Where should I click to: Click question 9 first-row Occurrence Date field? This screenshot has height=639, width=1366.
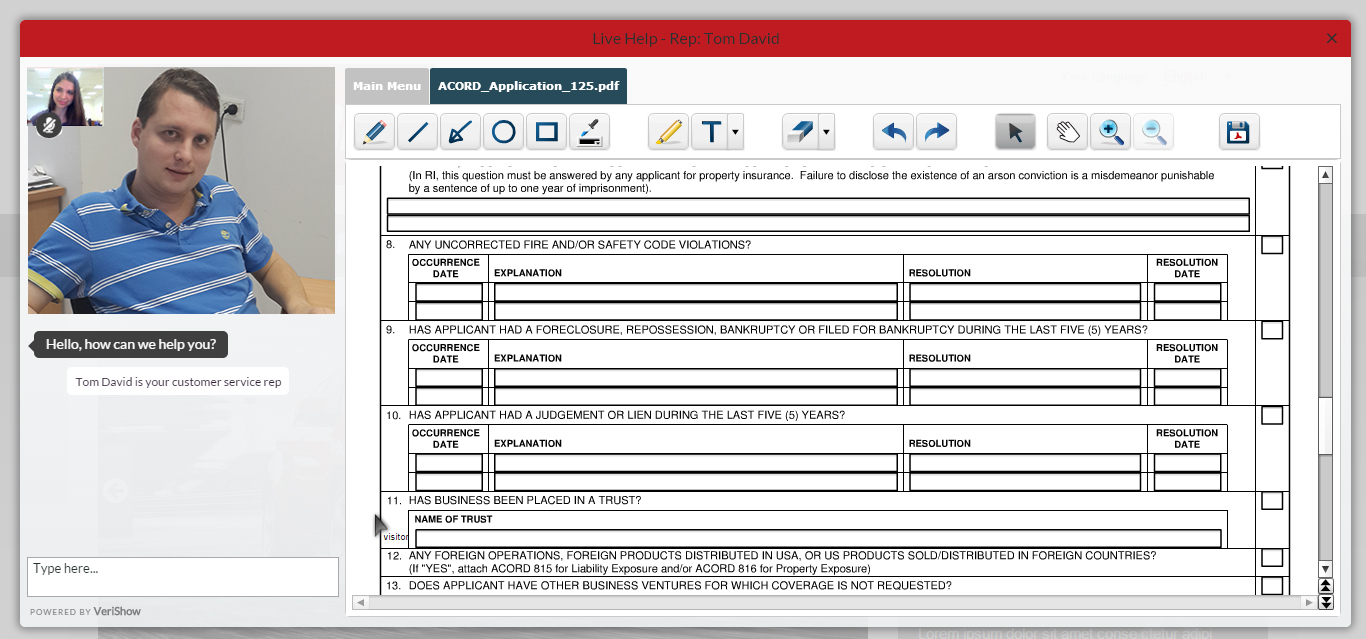tap(449, 378)
